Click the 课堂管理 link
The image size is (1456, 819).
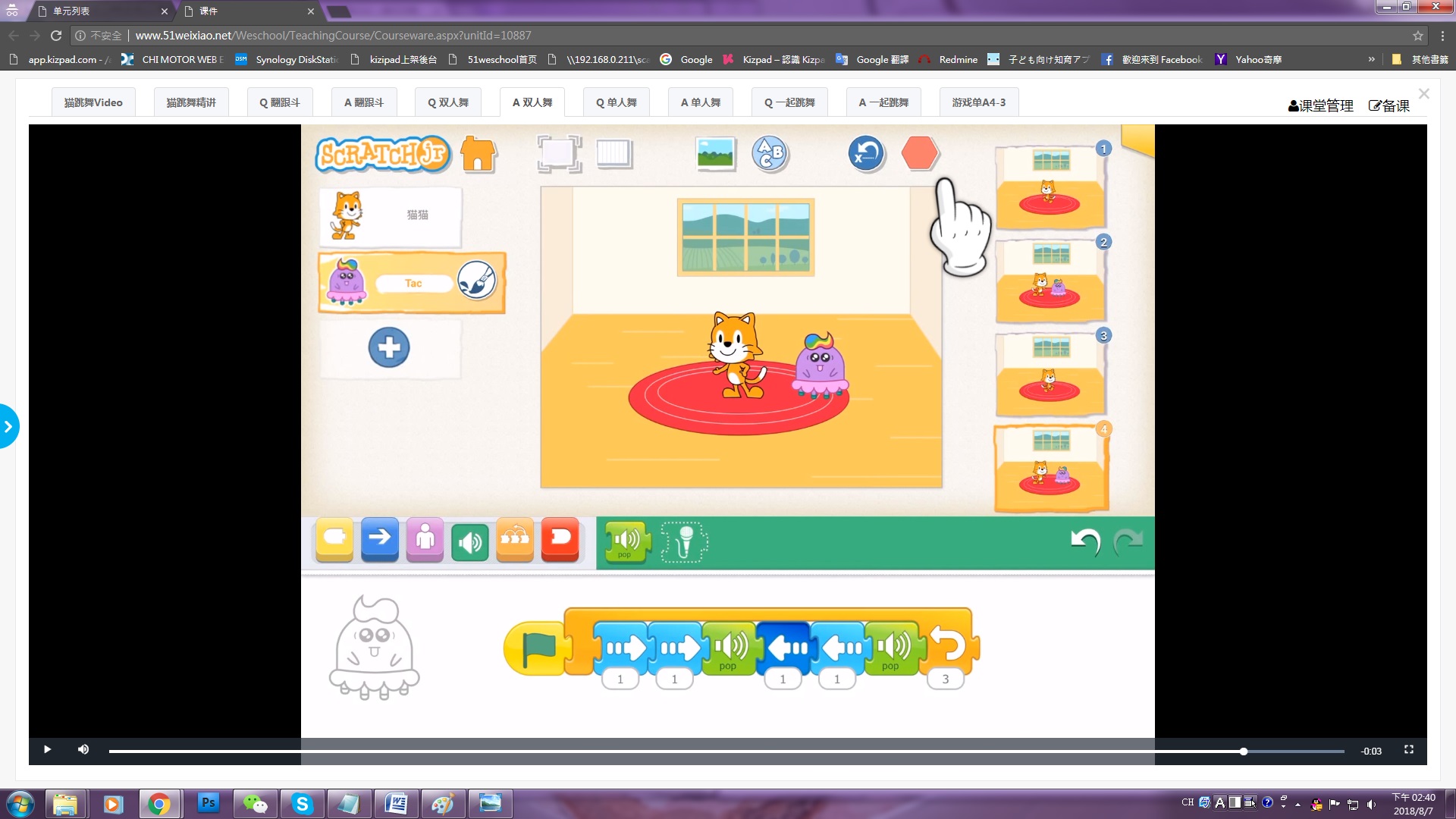[1320, 106]
